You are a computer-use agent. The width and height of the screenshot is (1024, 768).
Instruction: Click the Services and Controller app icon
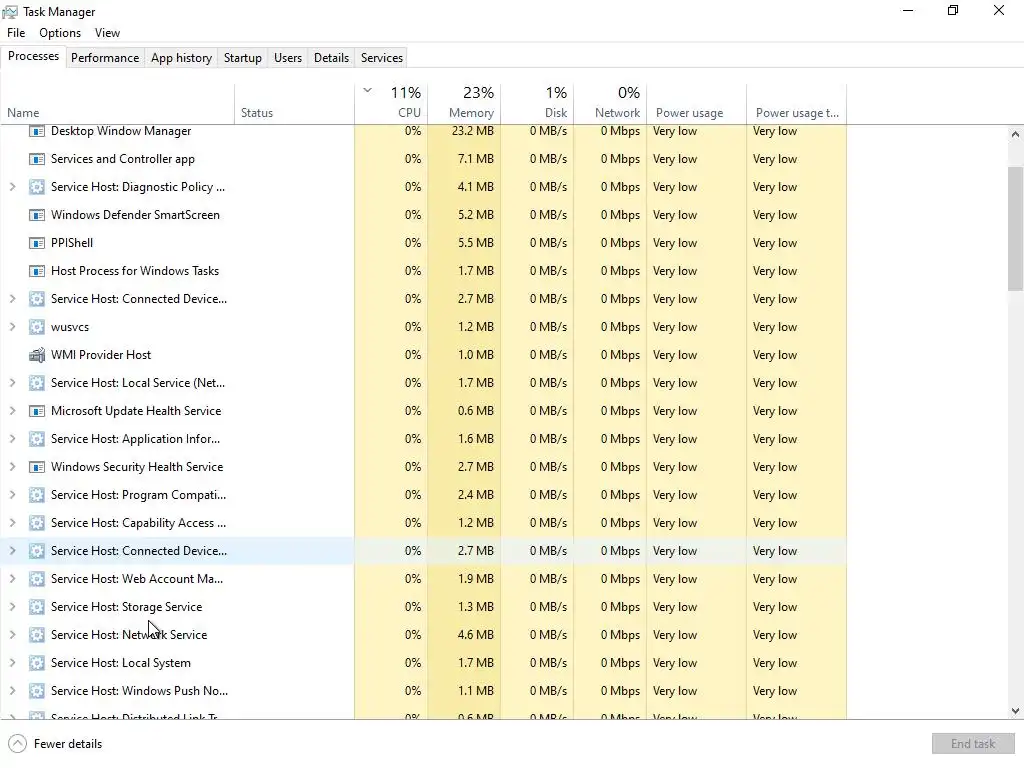click(37, 159)
